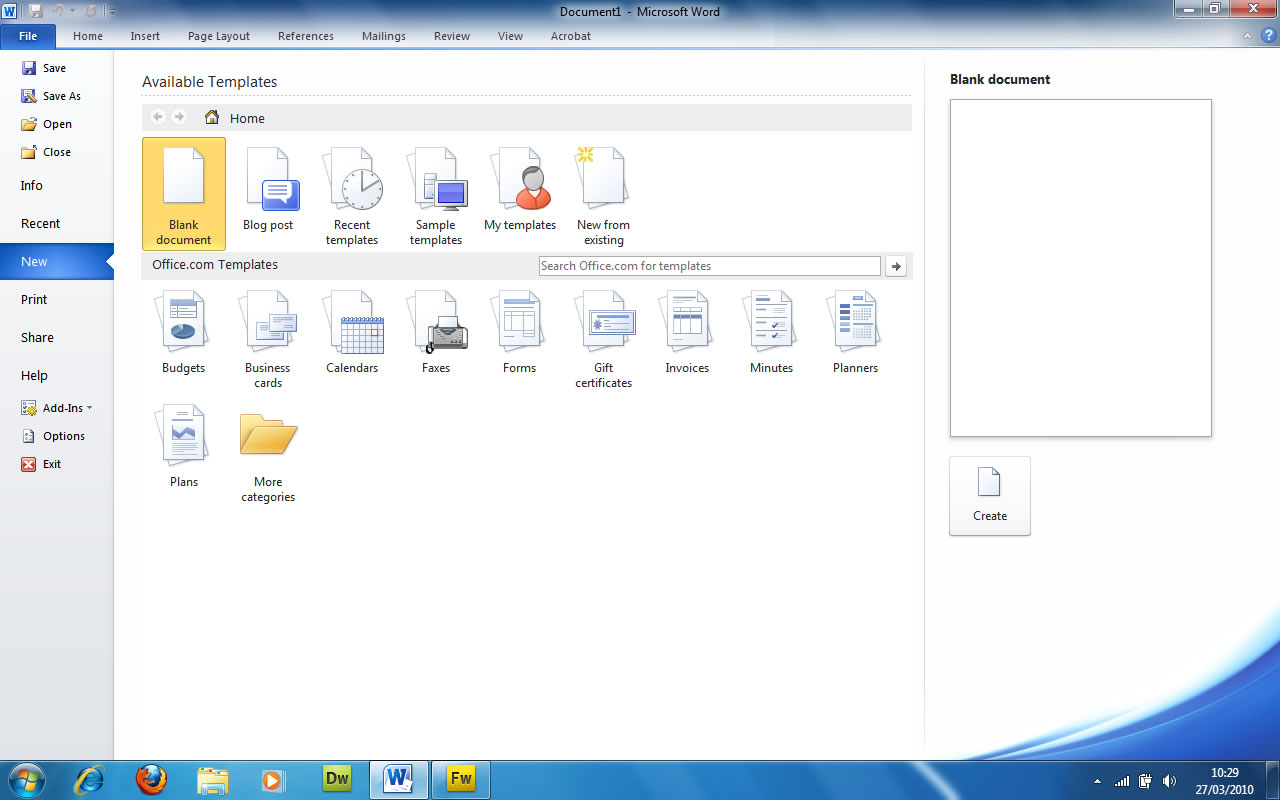Click Save As in the sidebar
The width and height of the screenshot is (1280, 800).
coord(61,96)
